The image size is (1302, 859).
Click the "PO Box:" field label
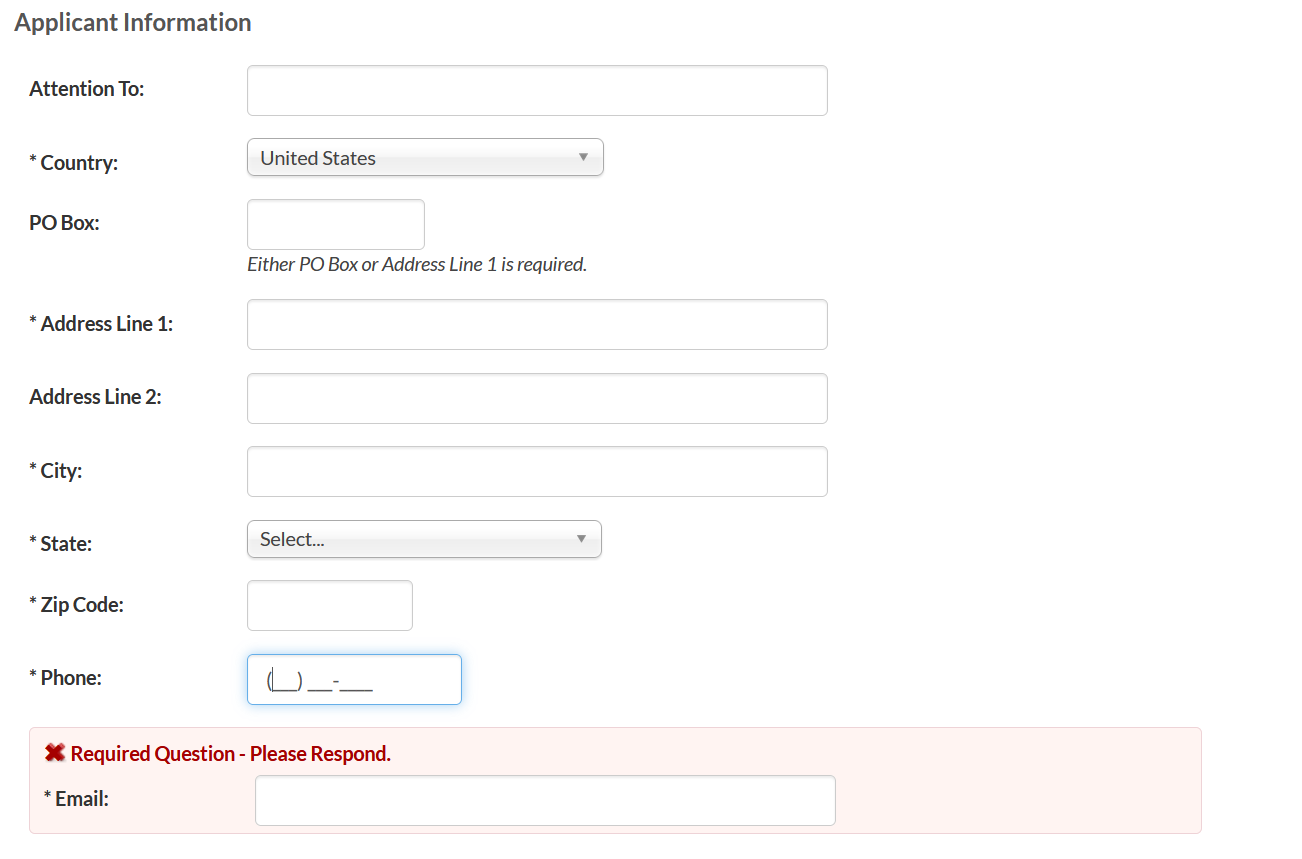(65, 223)
